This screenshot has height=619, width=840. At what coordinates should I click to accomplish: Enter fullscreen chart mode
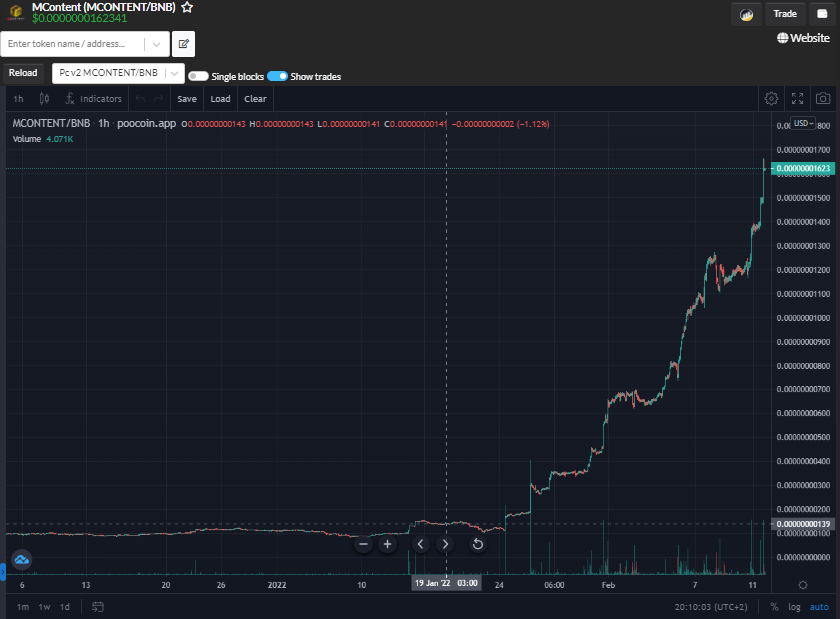point(797,99)
